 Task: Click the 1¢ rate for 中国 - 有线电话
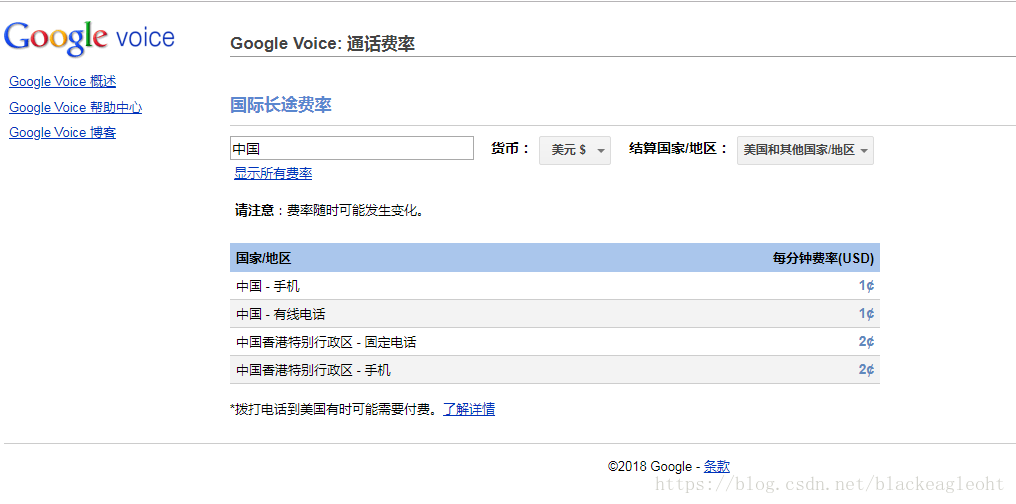point(866,314)
